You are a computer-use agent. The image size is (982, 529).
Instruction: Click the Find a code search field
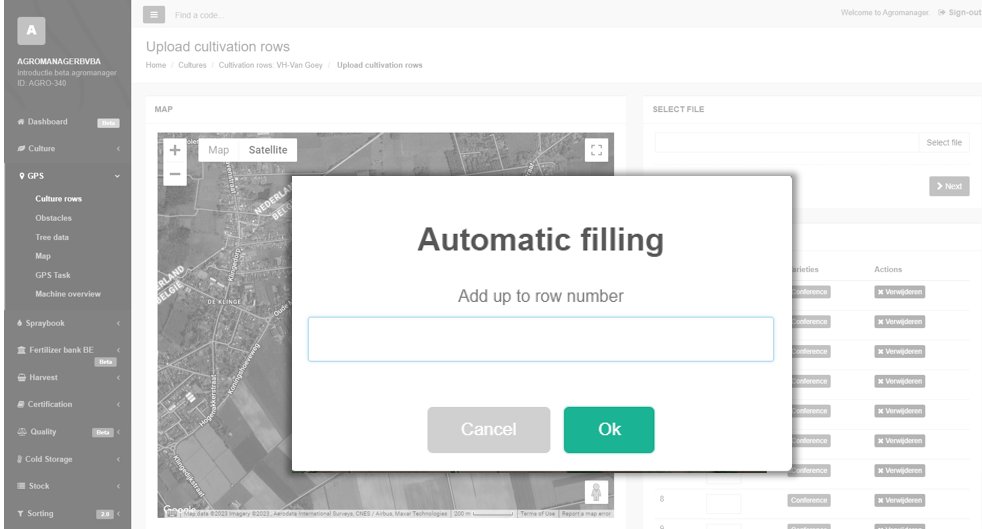click(199, 15)
